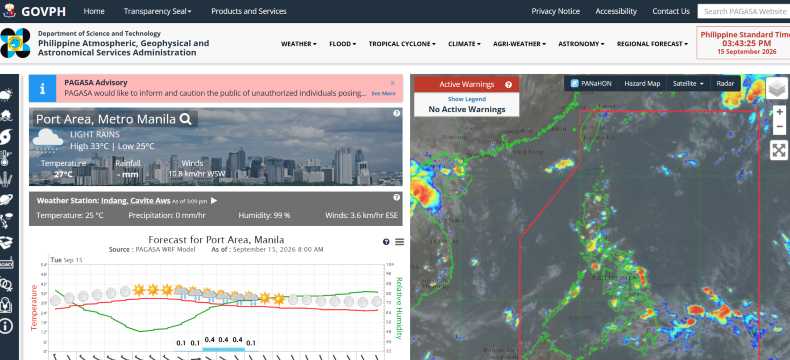Click help icon beside forecast chart menu

[386, 242]
